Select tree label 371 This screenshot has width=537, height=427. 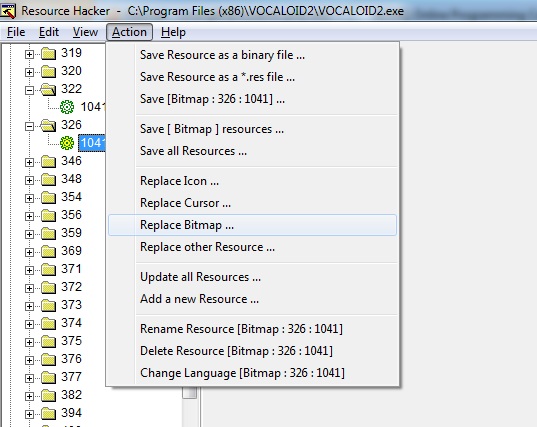click(72, 269)
